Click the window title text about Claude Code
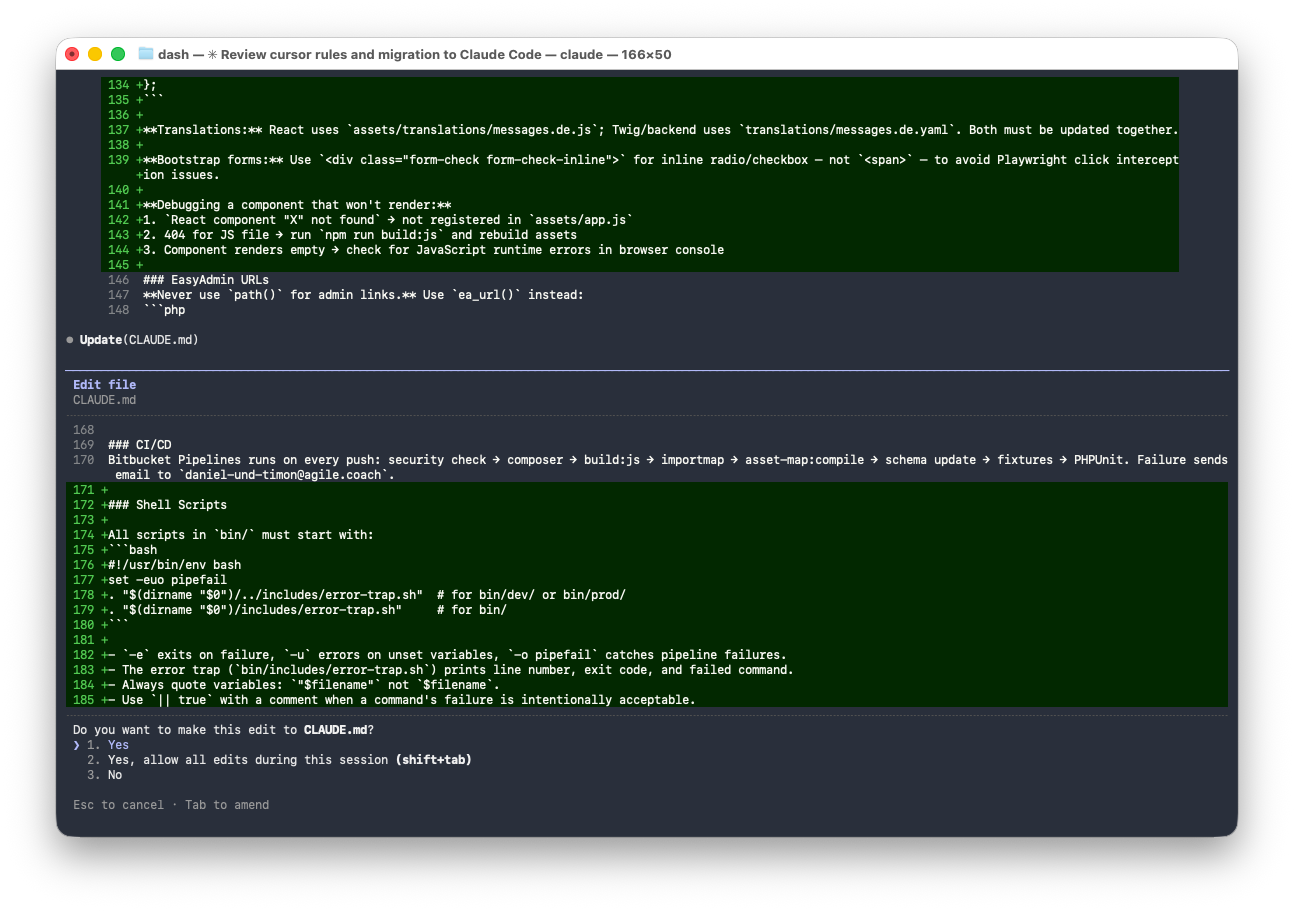 [x=414, y=54]
